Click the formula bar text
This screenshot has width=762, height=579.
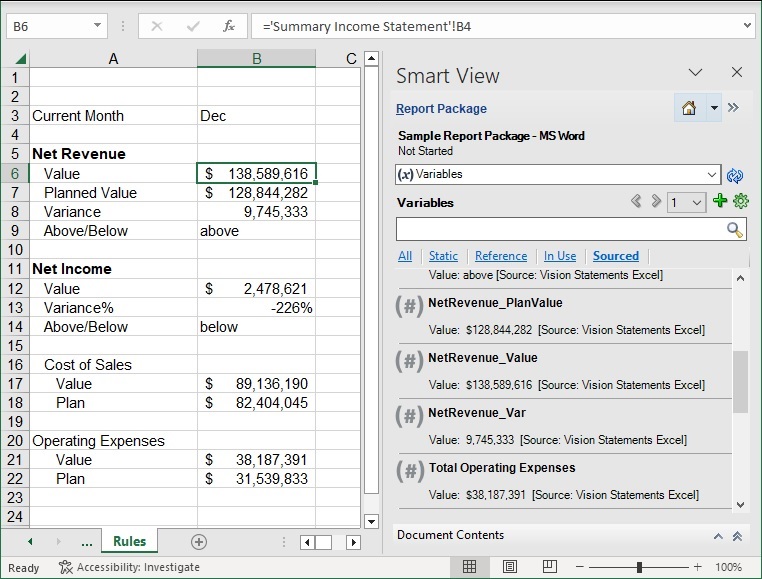(x=367, y=26)
